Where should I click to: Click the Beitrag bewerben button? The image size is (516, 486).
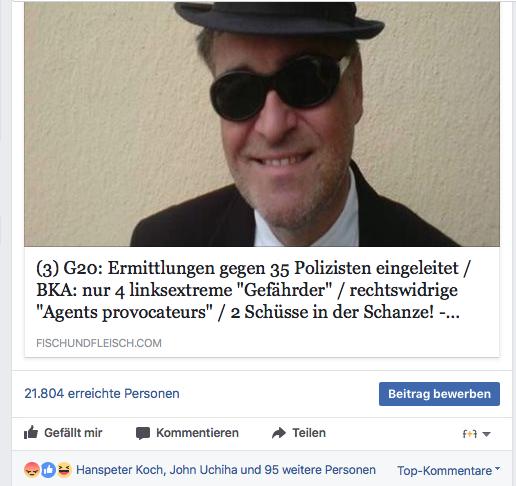click(x=439, y=394)
